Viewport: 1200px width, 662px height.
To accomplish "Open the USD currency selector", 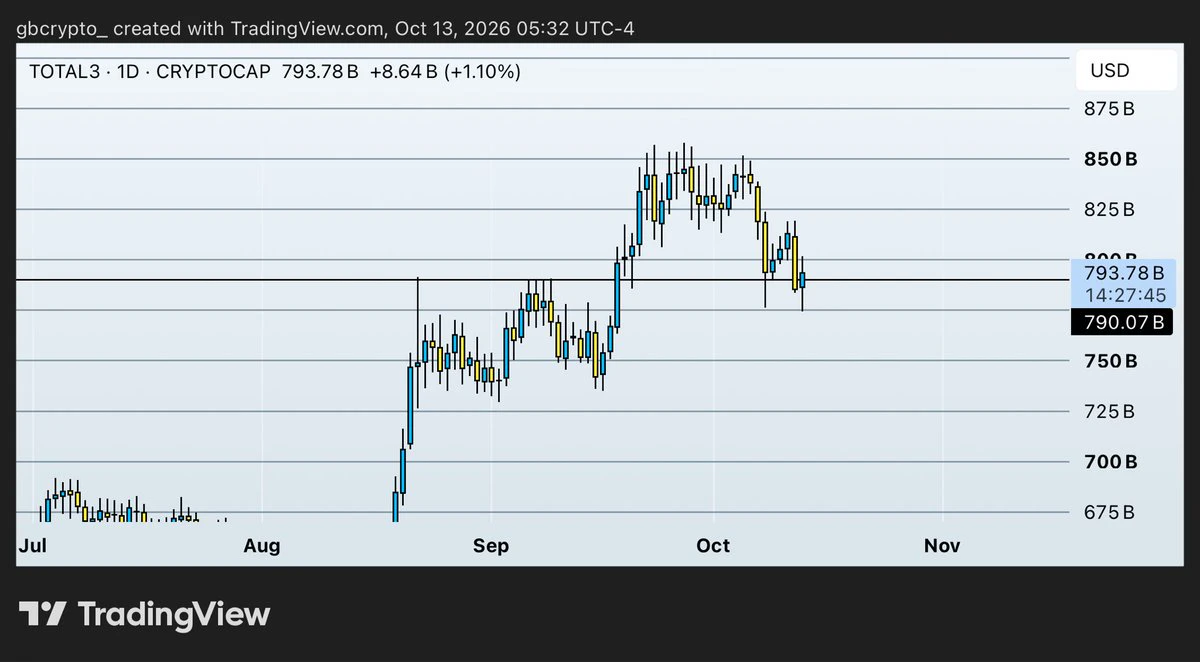I will [1126, 70].
